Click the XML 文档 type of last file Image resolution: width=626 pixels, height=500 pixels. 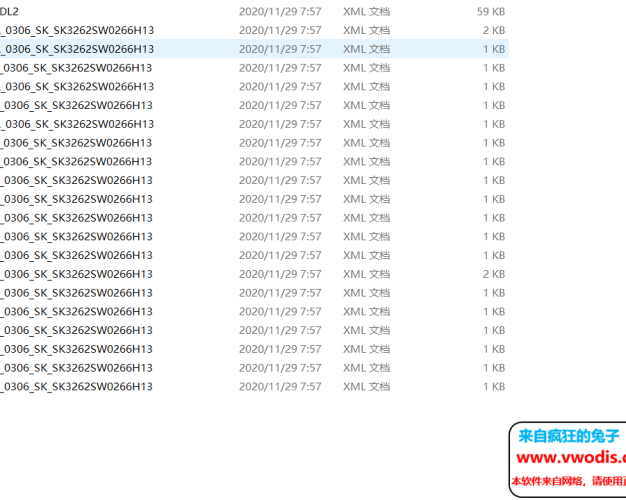point(366,386)
